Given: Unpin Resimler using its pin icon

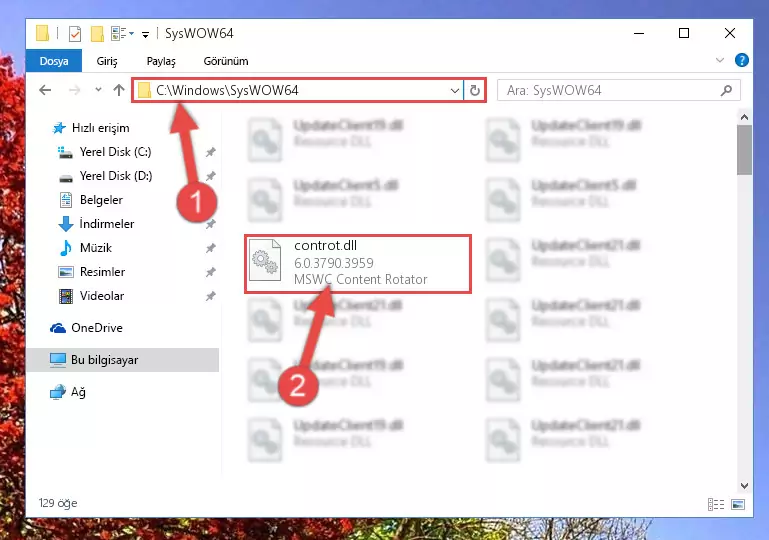Looking at the screenshot, I should 210,272.
